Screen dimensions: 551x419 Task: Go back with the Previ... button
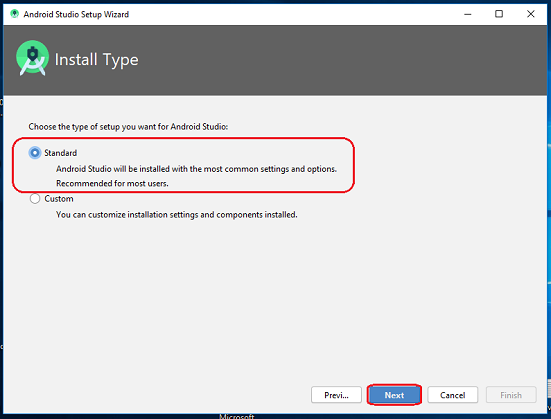pos(336,395)
